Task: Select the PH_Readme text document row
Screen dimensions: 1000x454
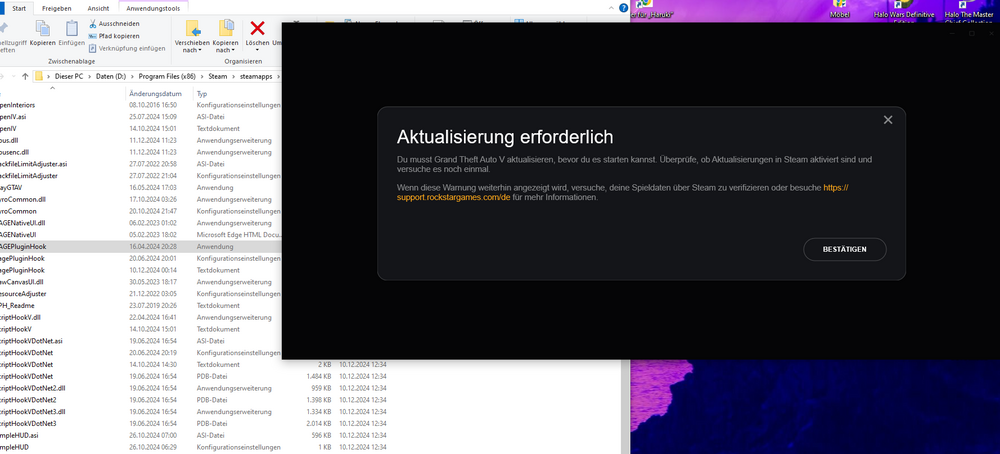Action: coord(141,305)
